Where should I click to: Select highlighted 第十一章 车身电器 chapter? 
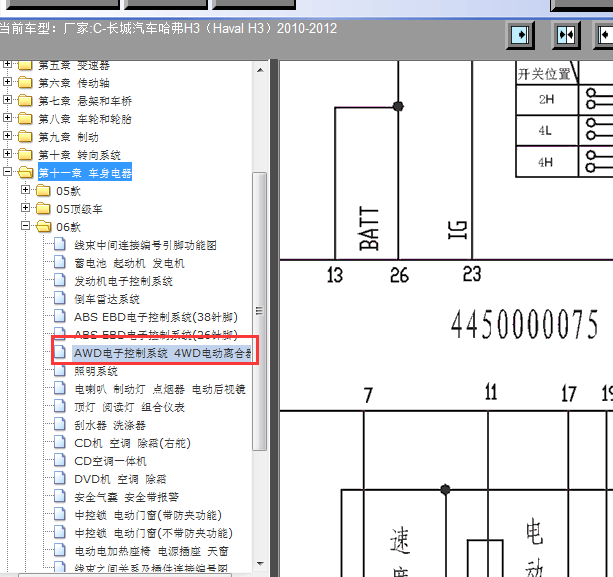point(85,172)
